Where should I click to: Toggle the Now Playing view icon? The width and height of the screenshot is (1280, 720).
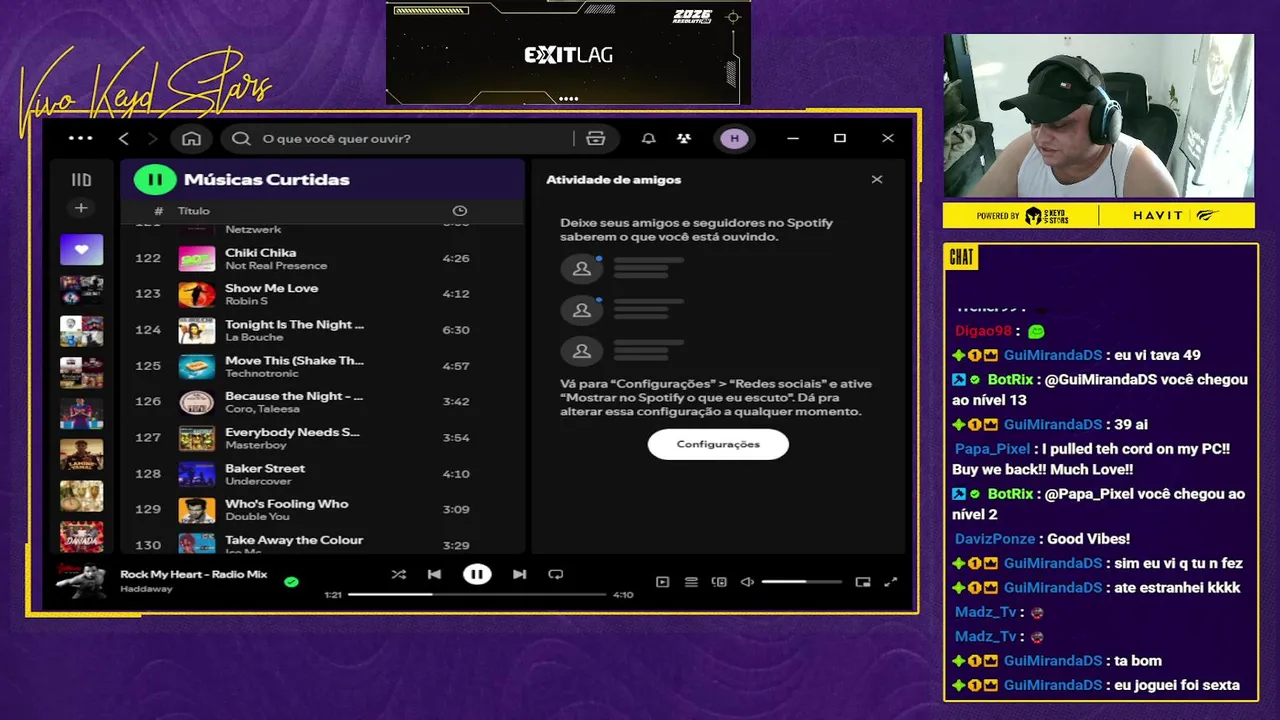(662, 582)
